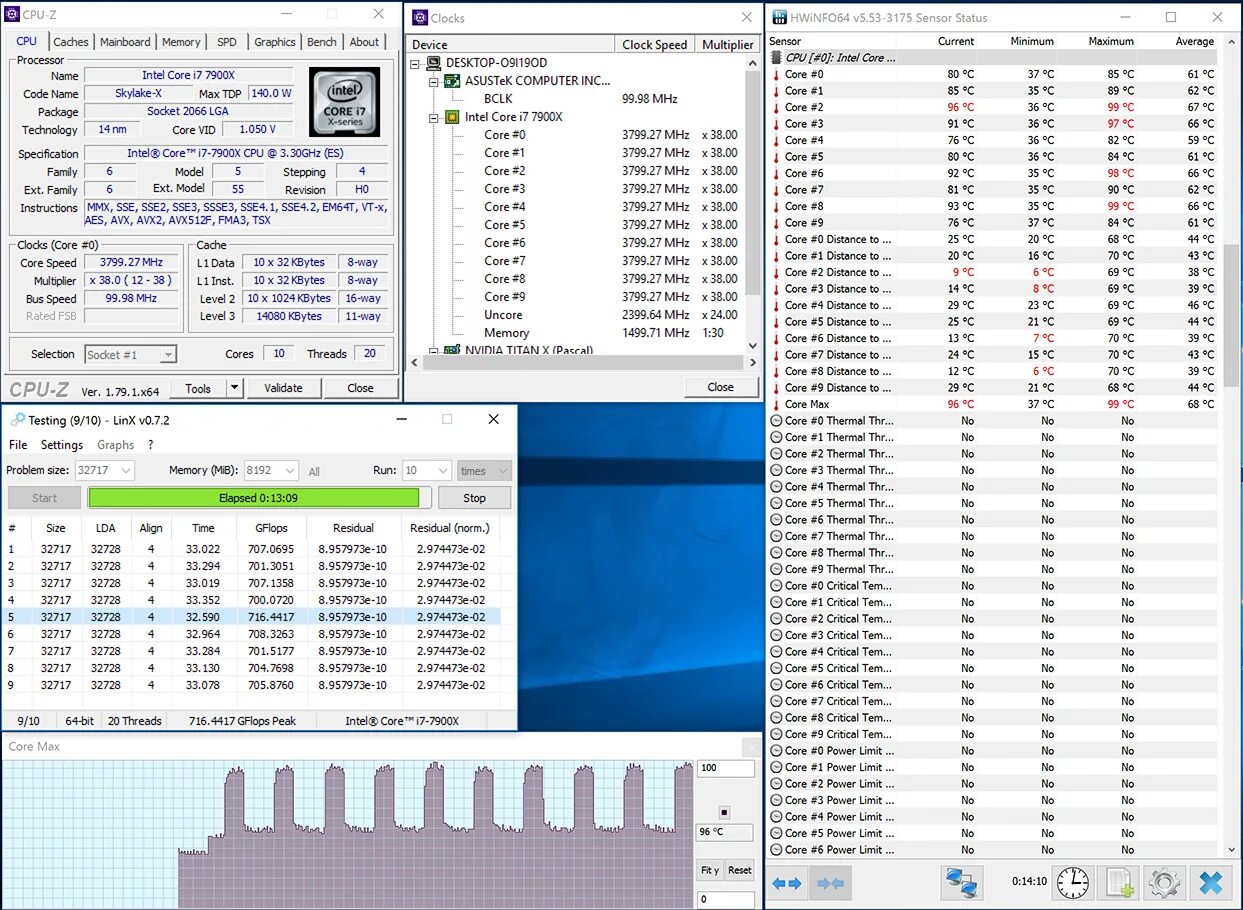
Task: Switch to the Graphics tab in CPU-Z
Action: pos(274,42)
